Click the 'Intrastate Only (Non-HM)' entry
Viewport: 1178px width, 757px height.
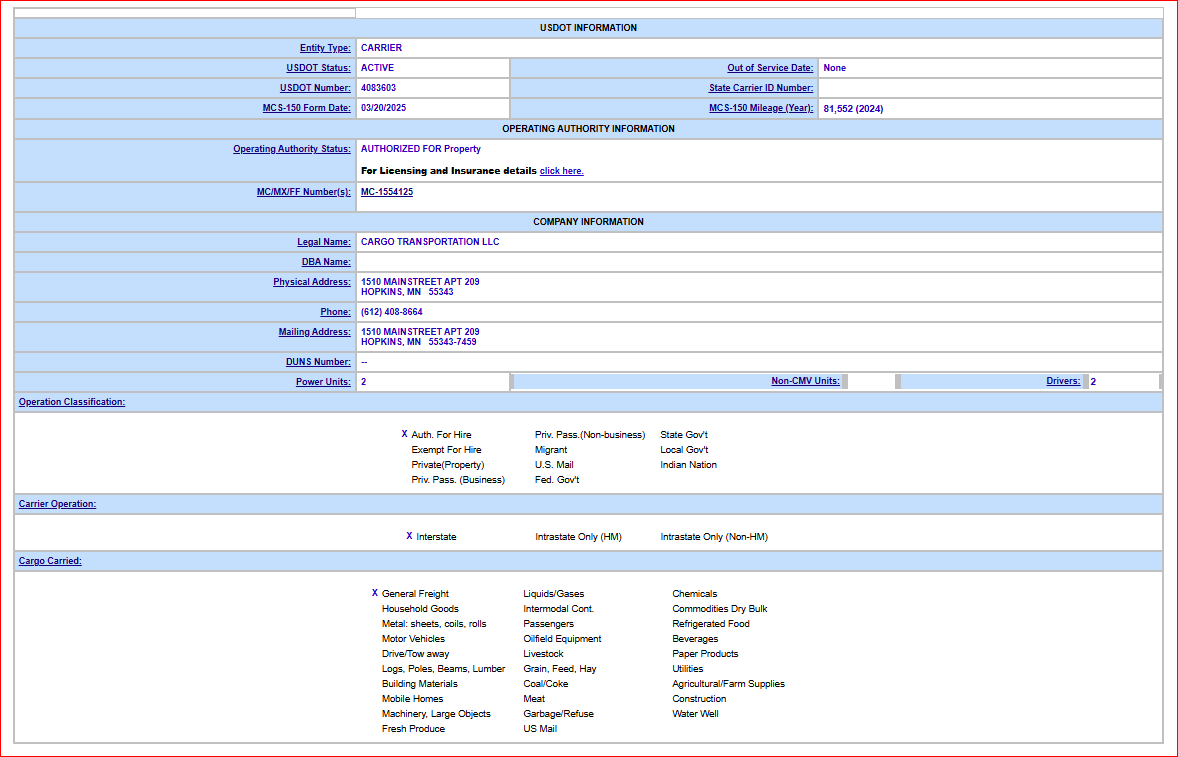pyautogui.click(x=714, y=537)
